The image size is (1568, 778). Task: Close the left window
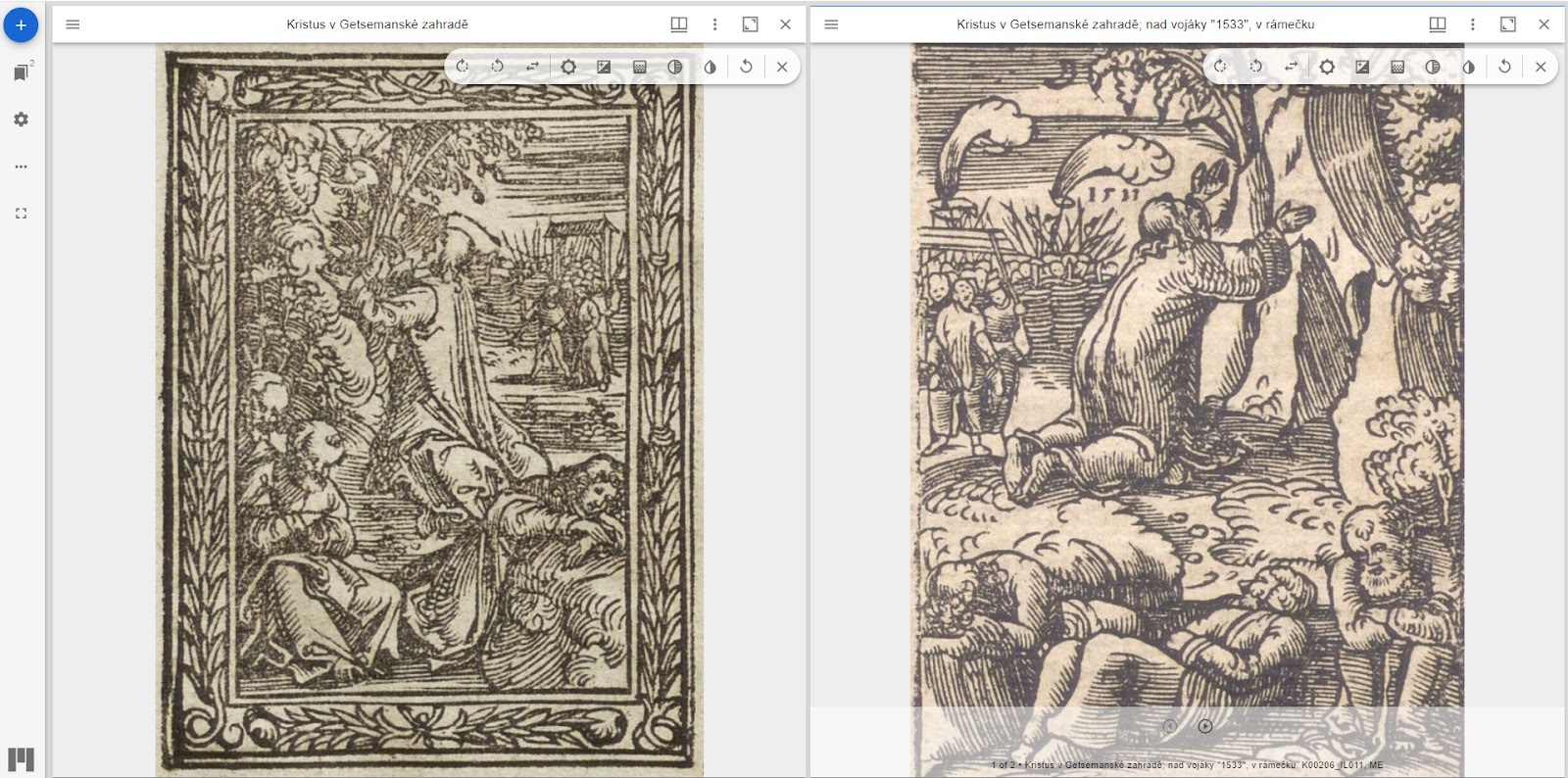pyautogui.click(x=785, y=24)
